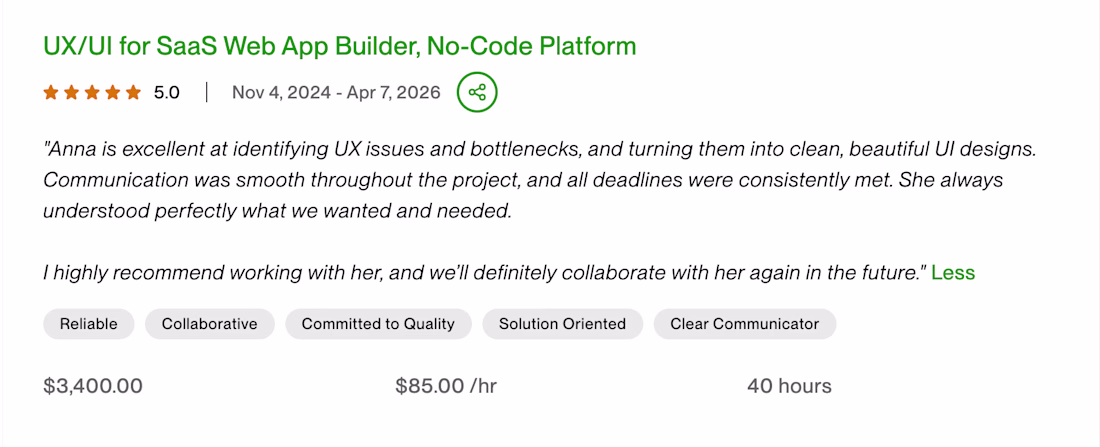Click the "I highly recommend working with her" sentence
The width and height of the screenshot is (1100, 447).
[485, 272]
